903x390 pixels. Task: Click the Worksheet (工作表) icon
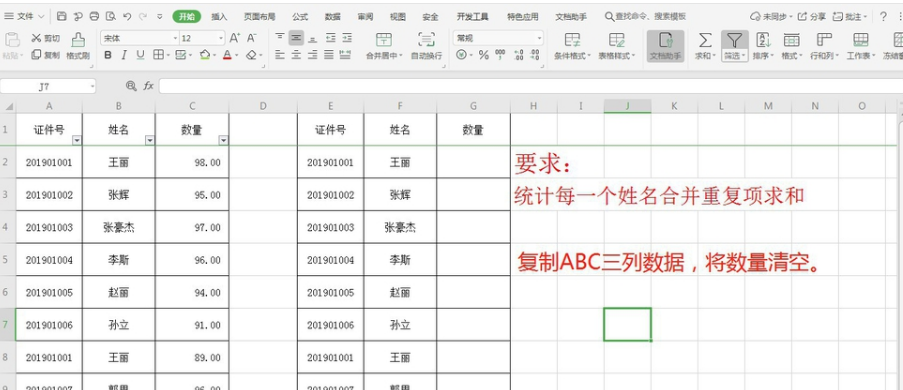coord(860,40)
